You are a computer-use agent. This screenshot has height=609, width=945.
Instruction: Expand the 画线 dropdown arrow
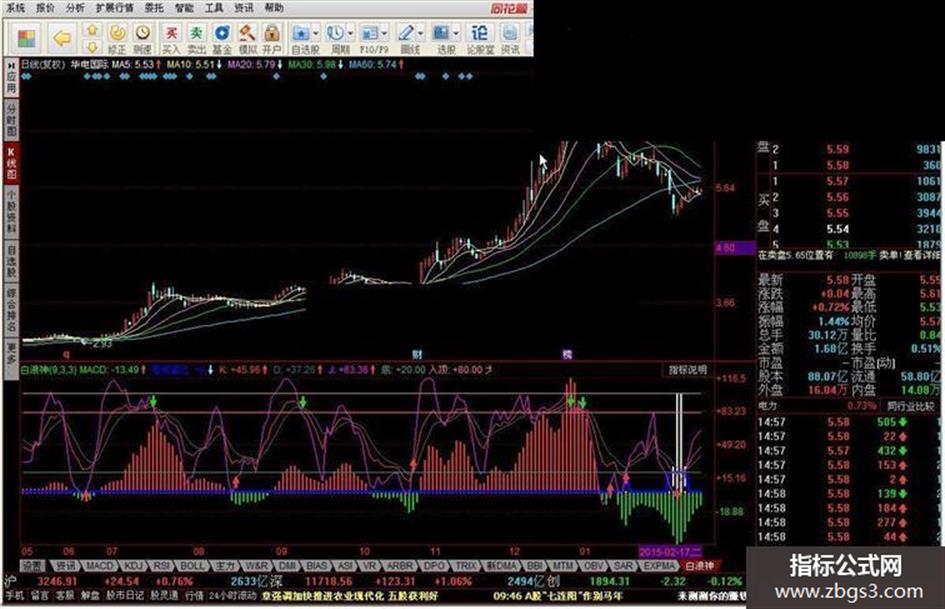(x=421, y=34)
